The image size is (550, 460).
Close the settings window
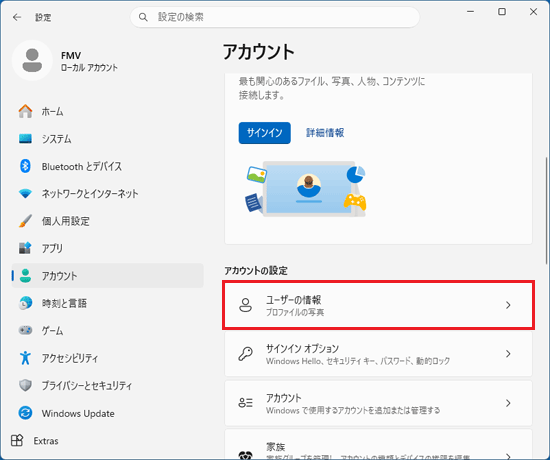[x=533, y=12]
